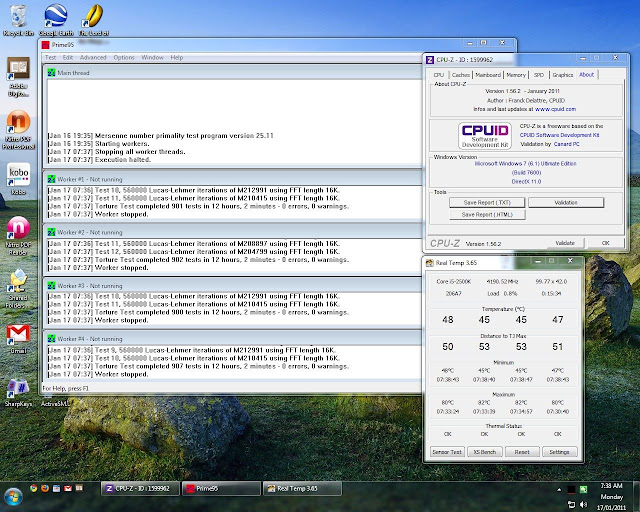Launch Chrome from the quick launch bar
Image resolution: width=640 pixels, height=512 pixels.
click(x=33, y=488)
